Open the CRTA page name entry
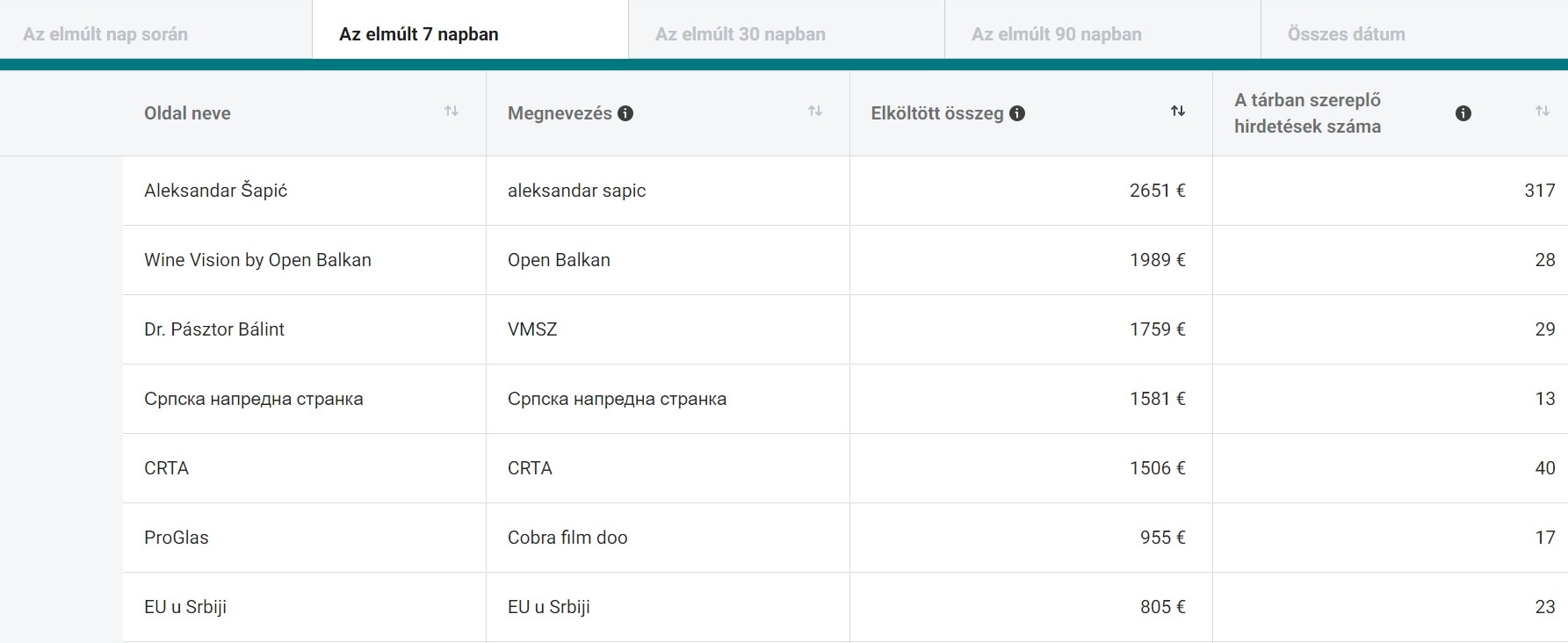Image resolution: width=1568 pixels, height=643 pixels. click(167, 468)
